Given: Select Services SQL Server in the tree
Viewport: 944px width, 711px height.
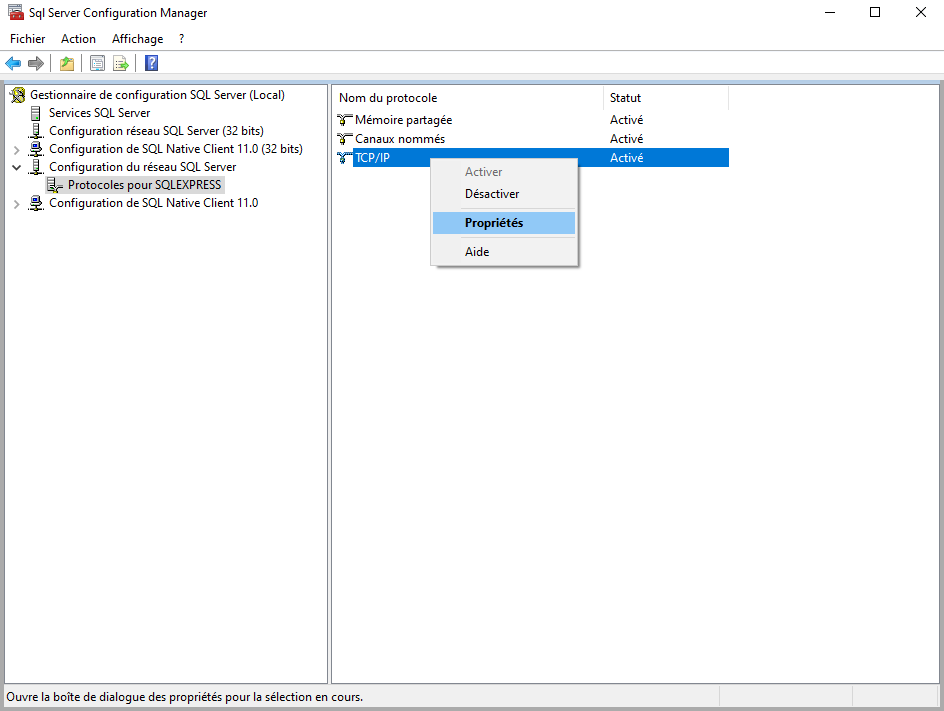Looking at the screenshot, I should click(100, 113).
